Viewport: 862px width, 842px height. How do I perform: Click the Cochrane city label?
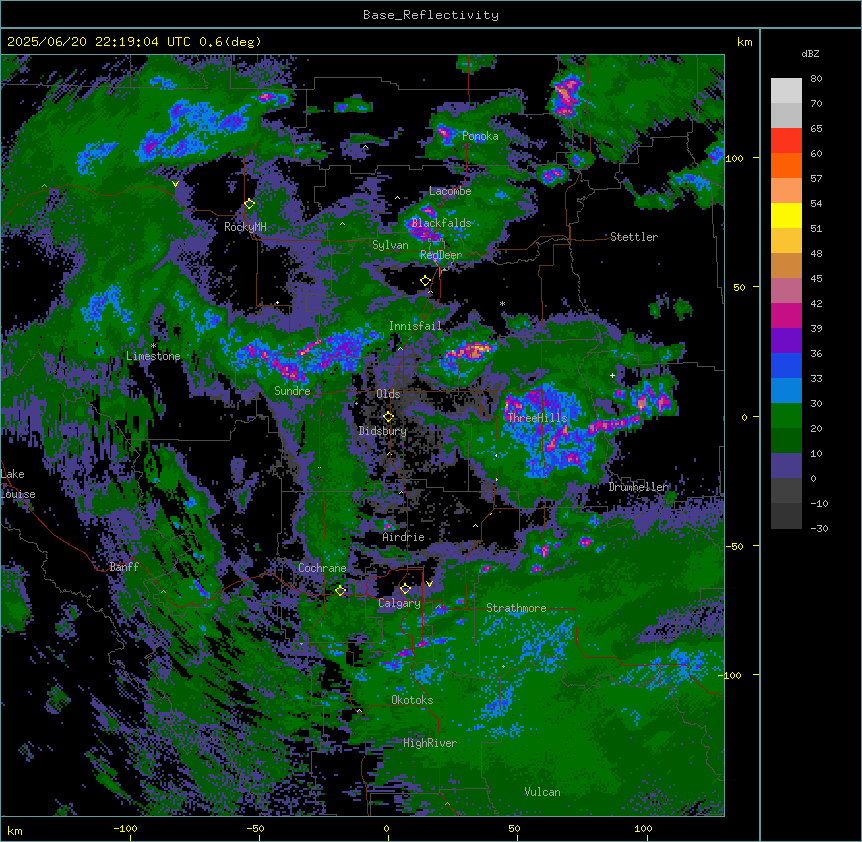322,568
